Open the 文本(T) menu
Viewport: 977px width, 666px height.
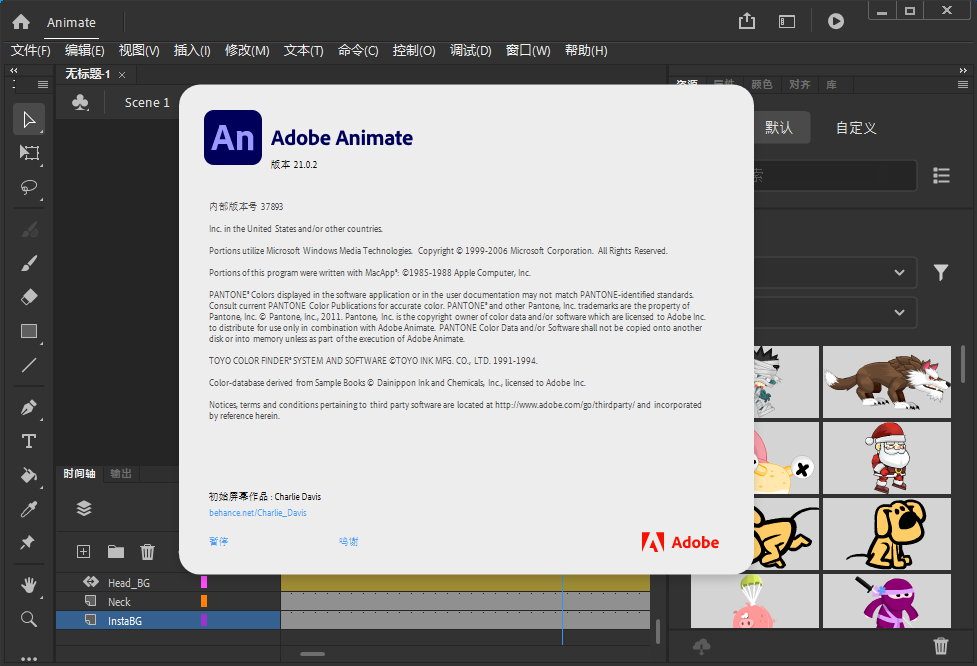click(303, 50)
